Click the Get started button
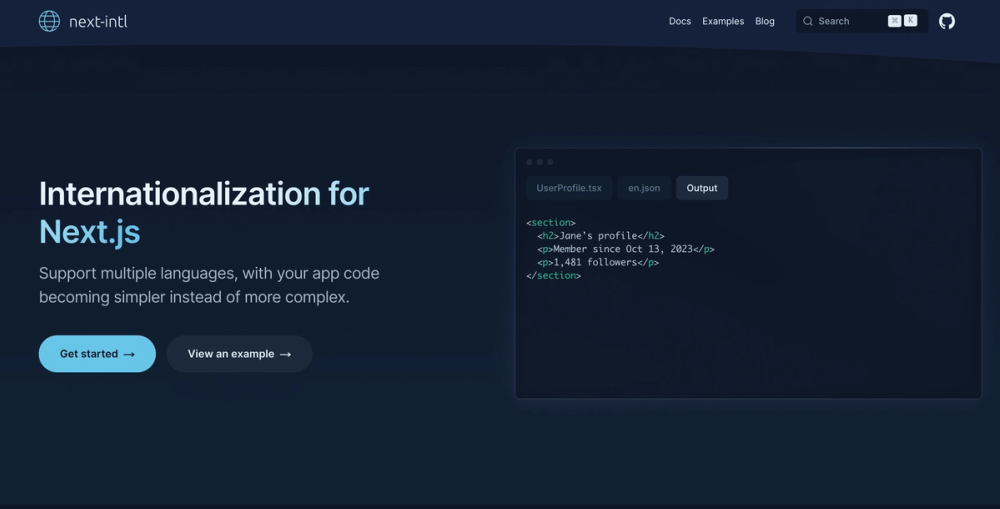 [97, 353]
